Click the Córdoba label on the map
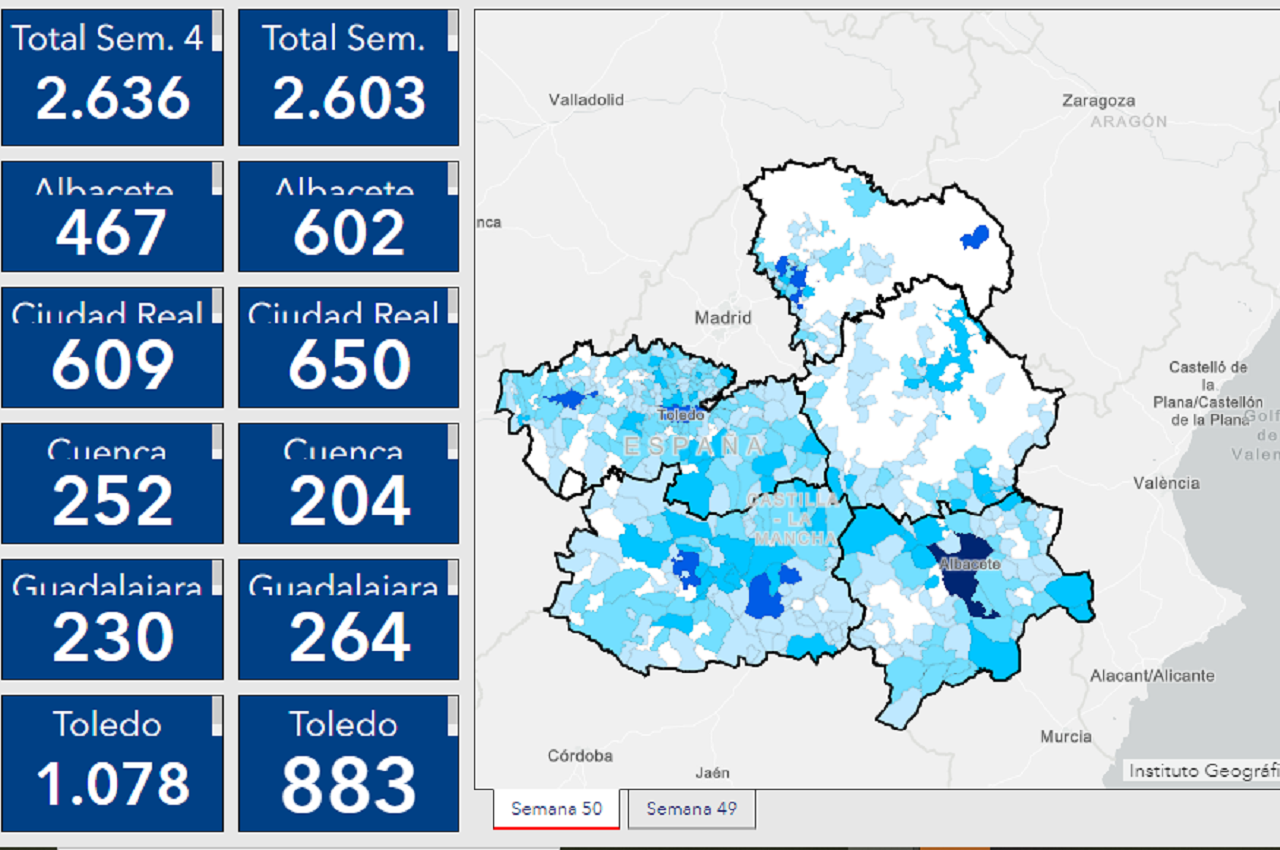This screenshot has height=850, width=1280. click(580, 755)
